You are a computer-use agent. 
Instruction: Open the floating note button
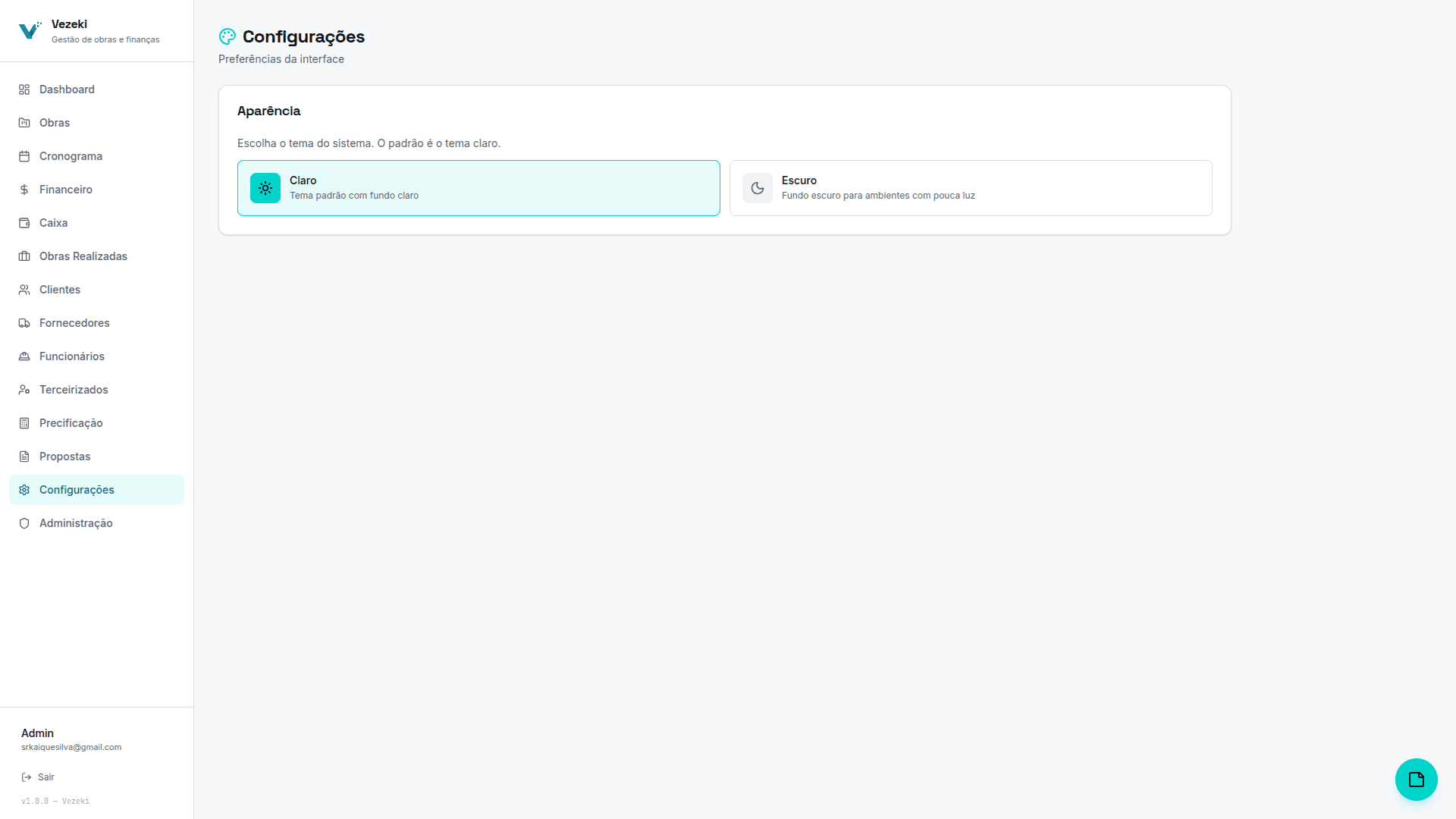tap(1417, 780)
